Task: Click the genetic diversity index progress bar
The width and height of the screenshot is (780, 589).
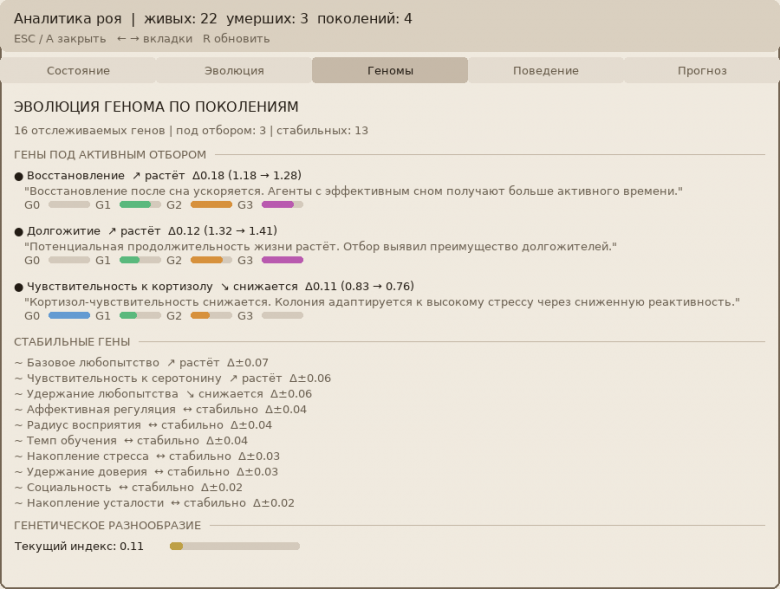Action: [x=235, y=546]
